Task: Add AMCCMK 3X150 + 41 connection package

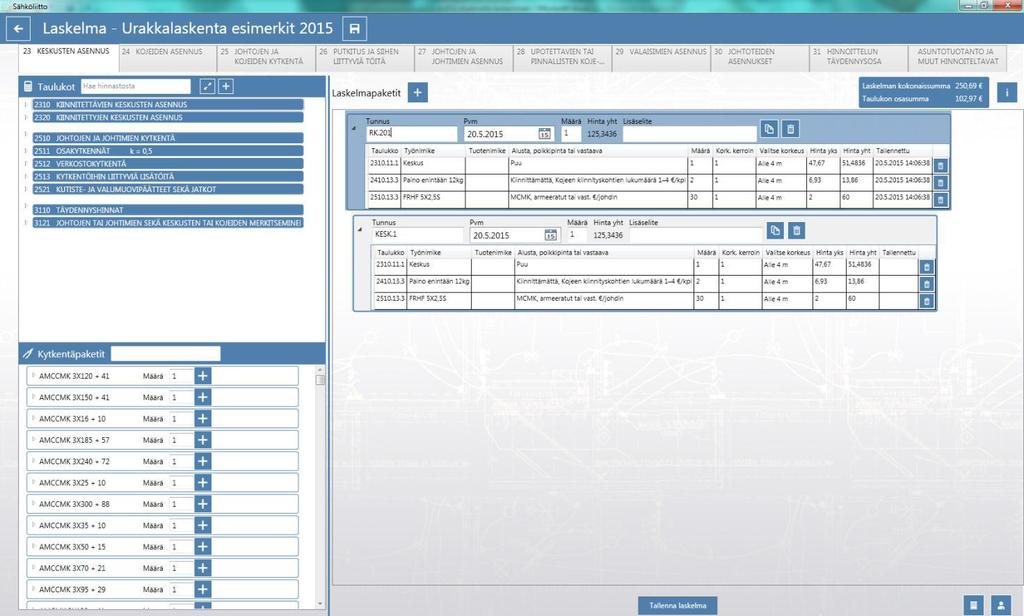Action: [x=203, y=397]
